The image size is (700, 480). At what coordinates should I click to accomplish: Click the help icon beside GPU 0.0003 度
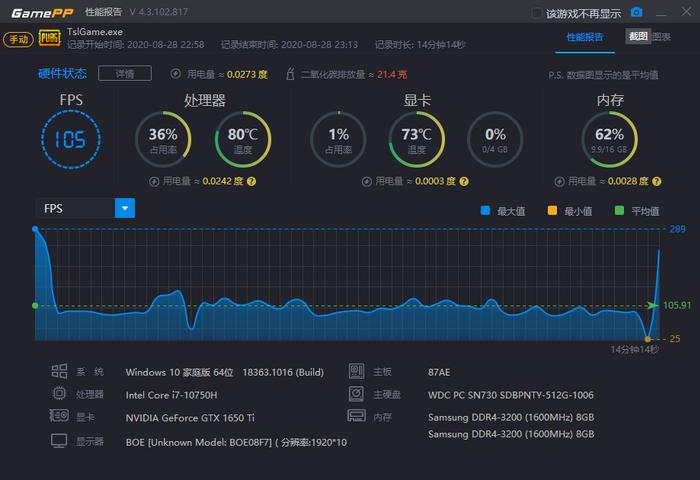[x=464, y=181]
